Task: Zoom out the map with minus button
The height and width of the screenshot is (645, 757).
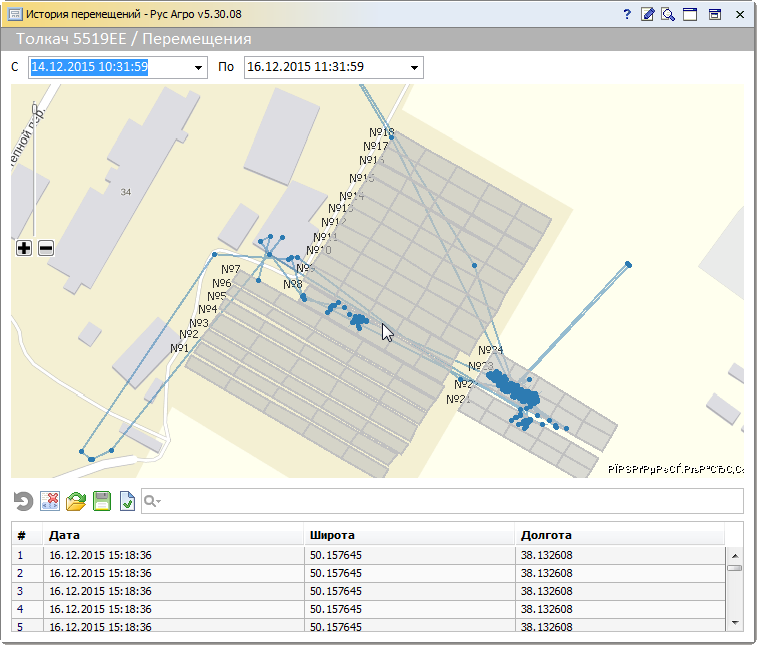Action: pos(46,248)
